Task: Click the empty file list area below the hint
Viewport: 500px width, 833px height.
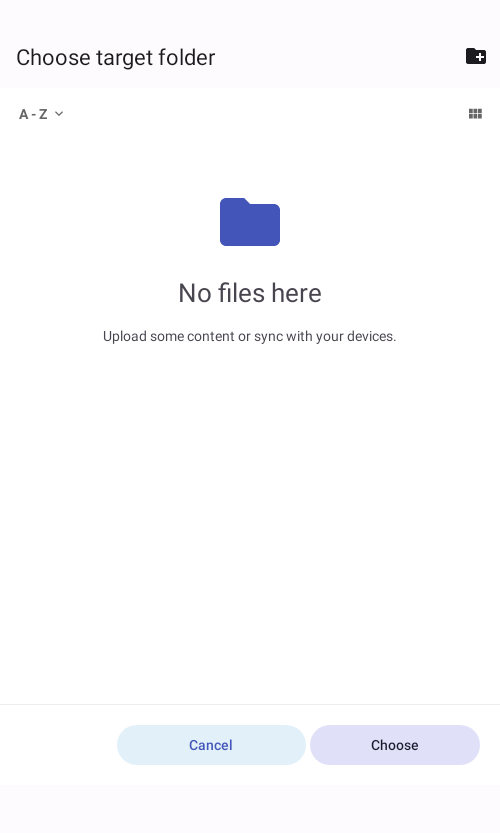Action: pyautogui.click(x=250, y=521)
